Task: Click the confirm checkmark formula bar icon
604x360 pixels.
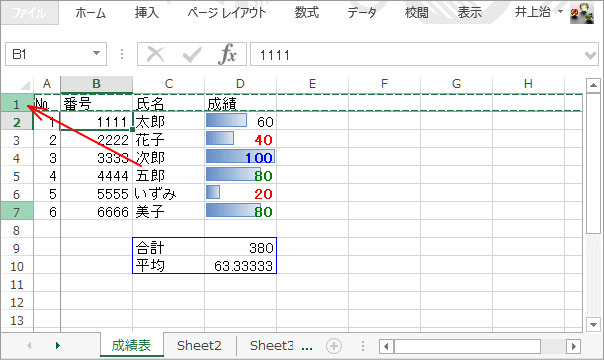Action: (192, 54)
